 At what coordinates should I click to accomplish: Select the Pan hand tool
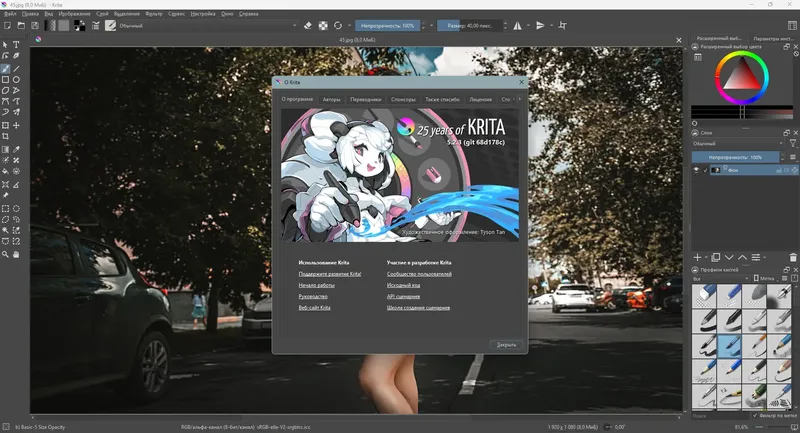(16, 254)
